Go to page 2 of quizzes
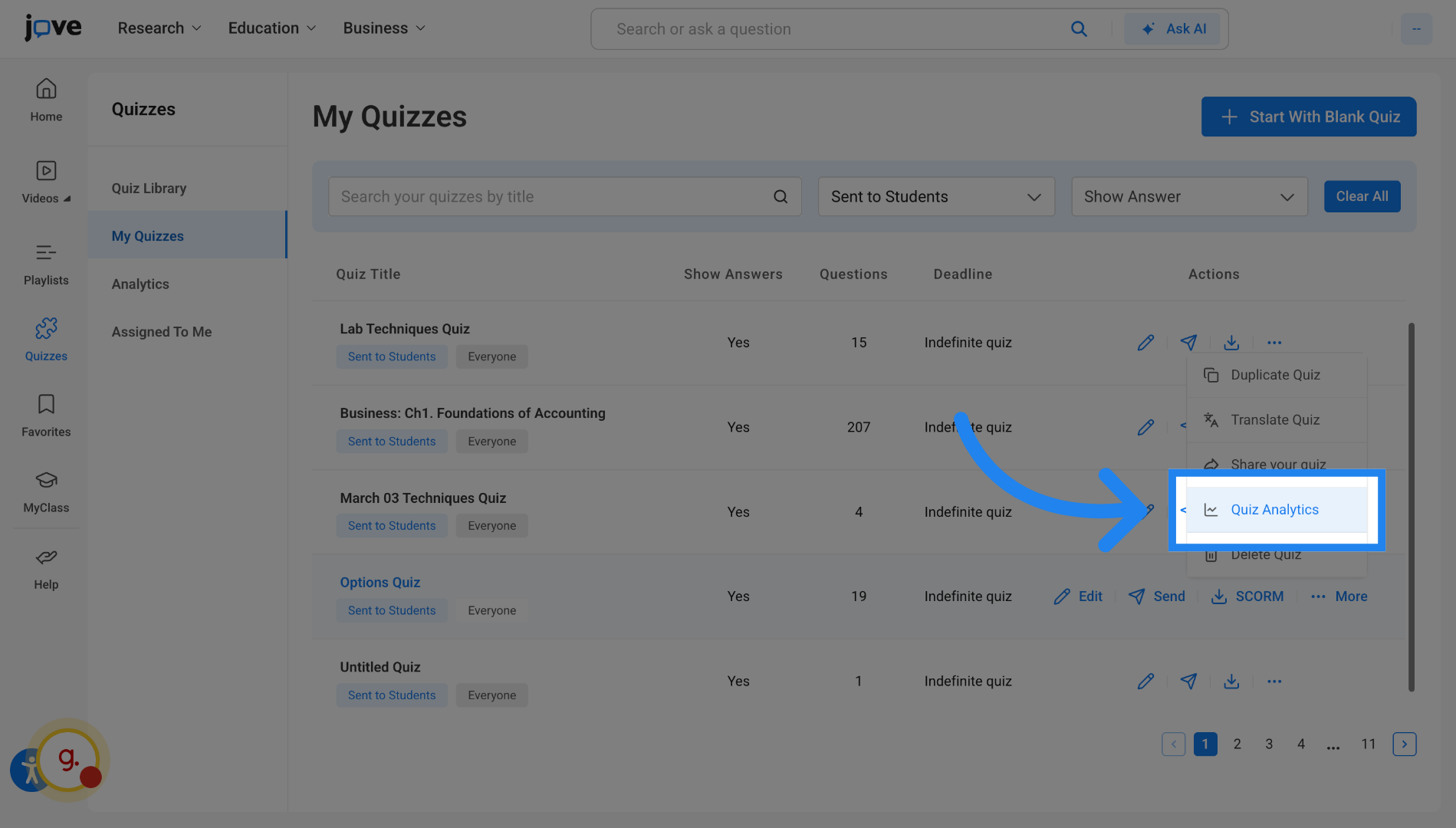 click(x=1237, y=744)
